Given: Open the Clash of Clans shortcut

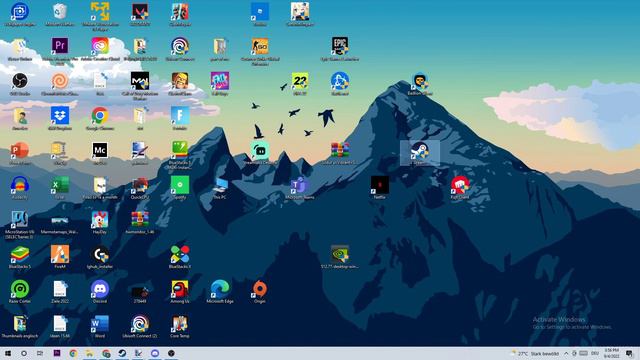Looking at the screenshot, I should [180, 81].
